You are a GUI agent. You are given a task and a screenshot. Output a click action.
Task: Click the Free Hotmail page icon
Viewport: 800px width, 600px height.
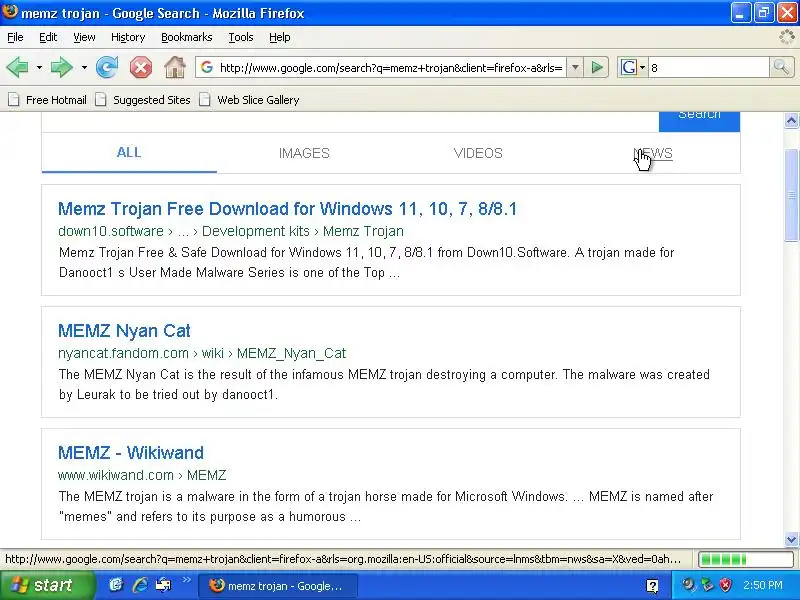tap(14, 100)
